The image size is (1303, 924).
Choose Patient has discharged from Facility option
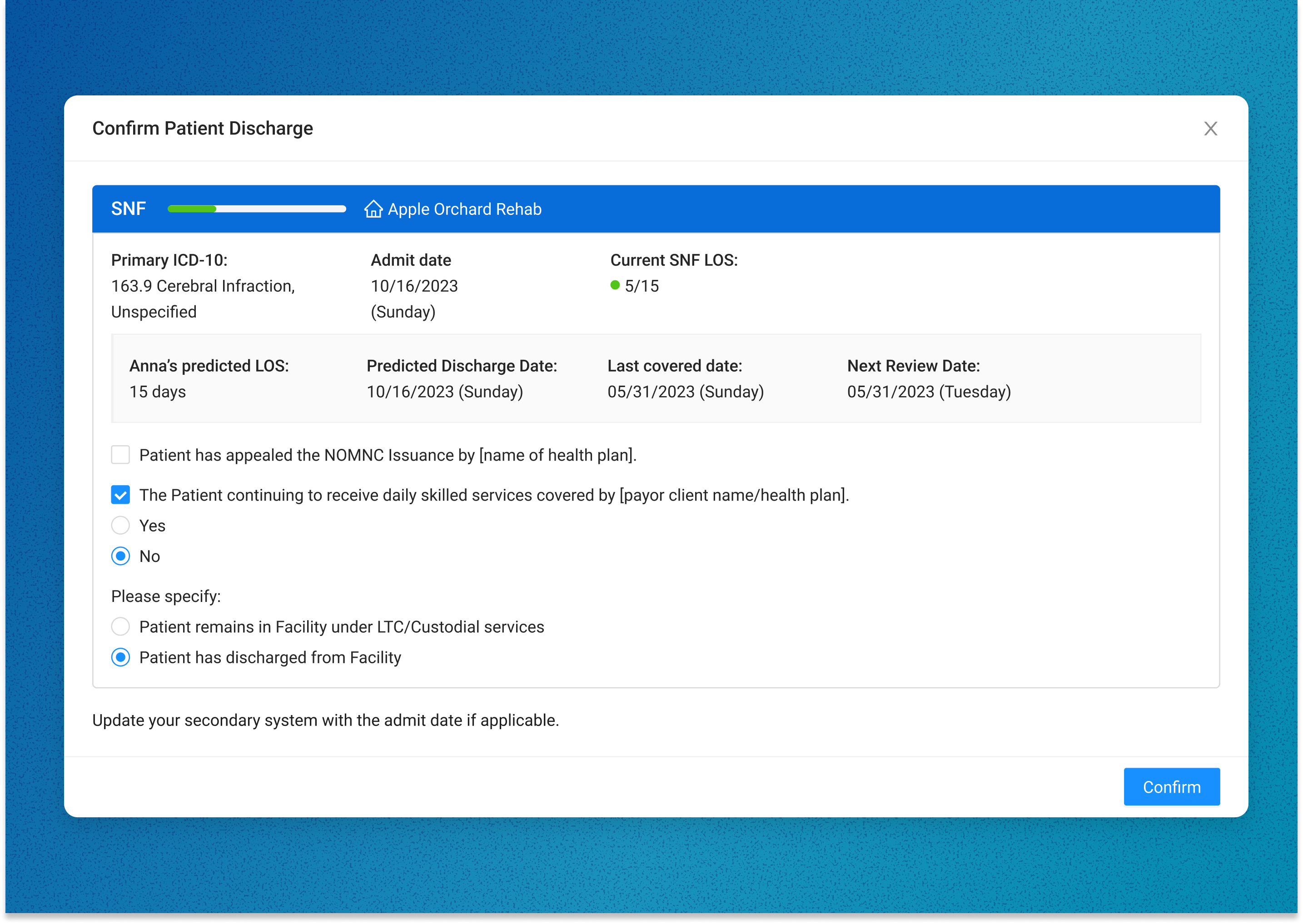(x=121, y=657)
